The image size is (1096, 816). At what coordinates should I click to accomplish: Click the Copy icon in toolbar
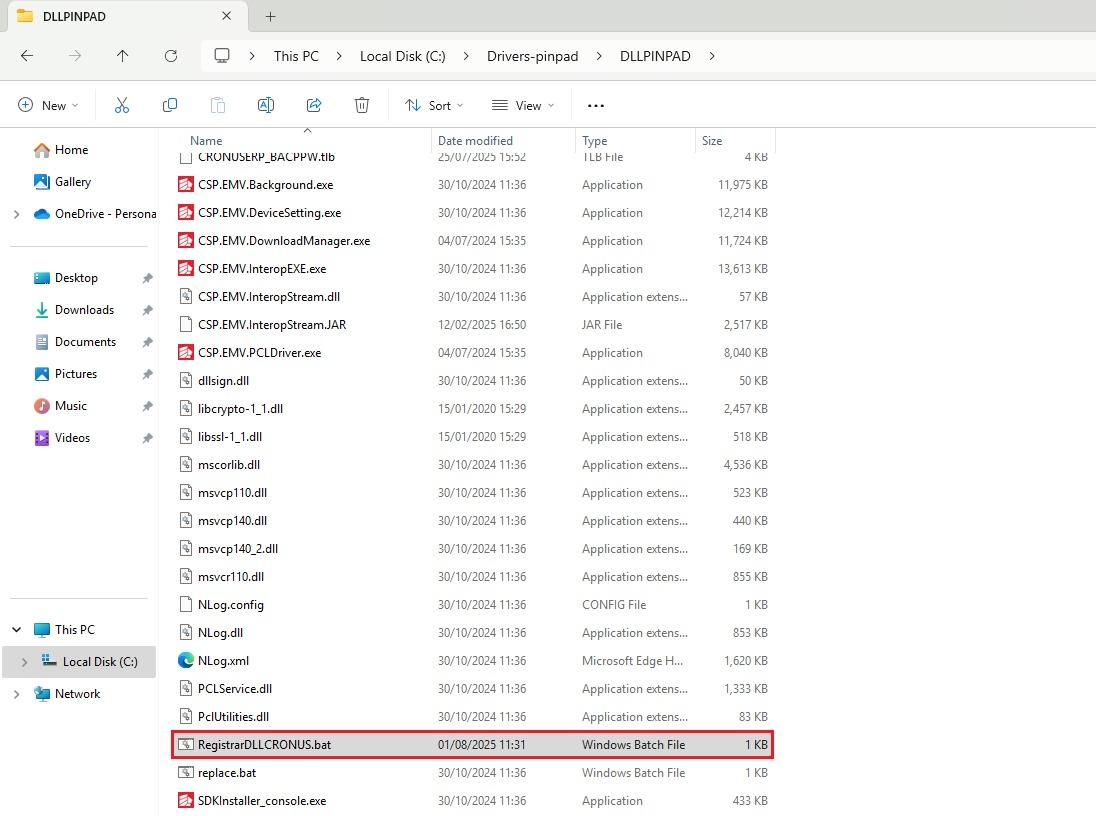[170, 105]
